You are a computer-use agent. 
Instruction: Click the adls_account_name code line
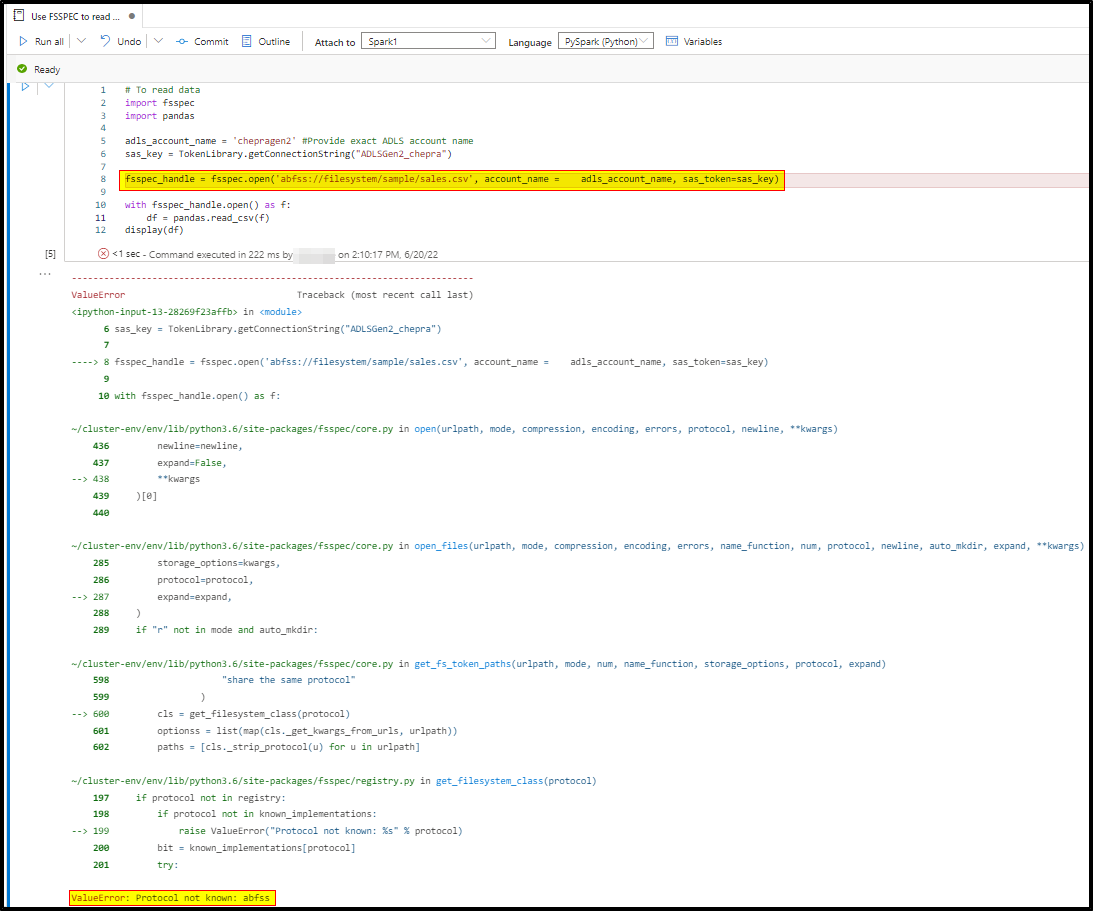(x=299, y=141)
